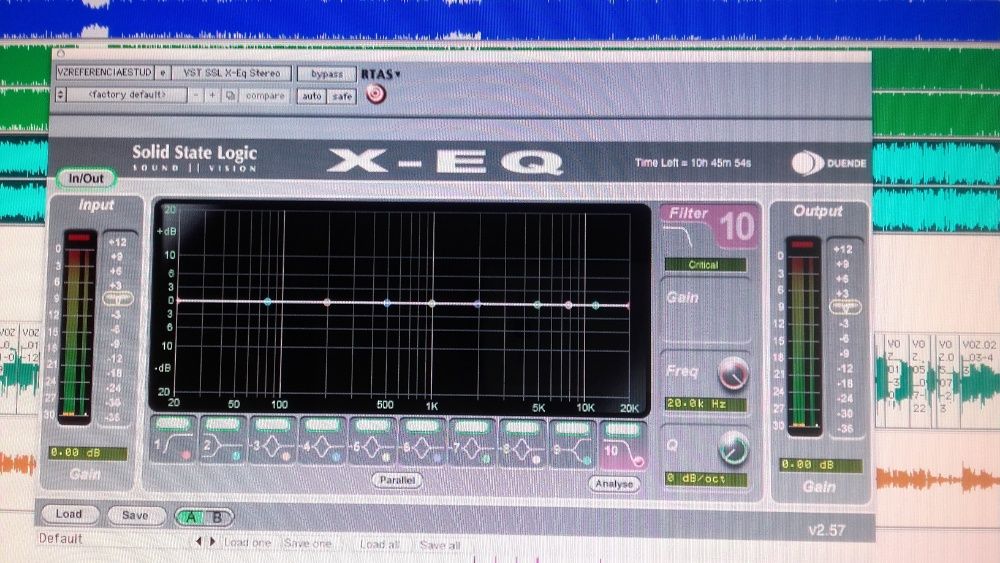Click the auto button
1000x563 pixels.
[x=312, y=96]
